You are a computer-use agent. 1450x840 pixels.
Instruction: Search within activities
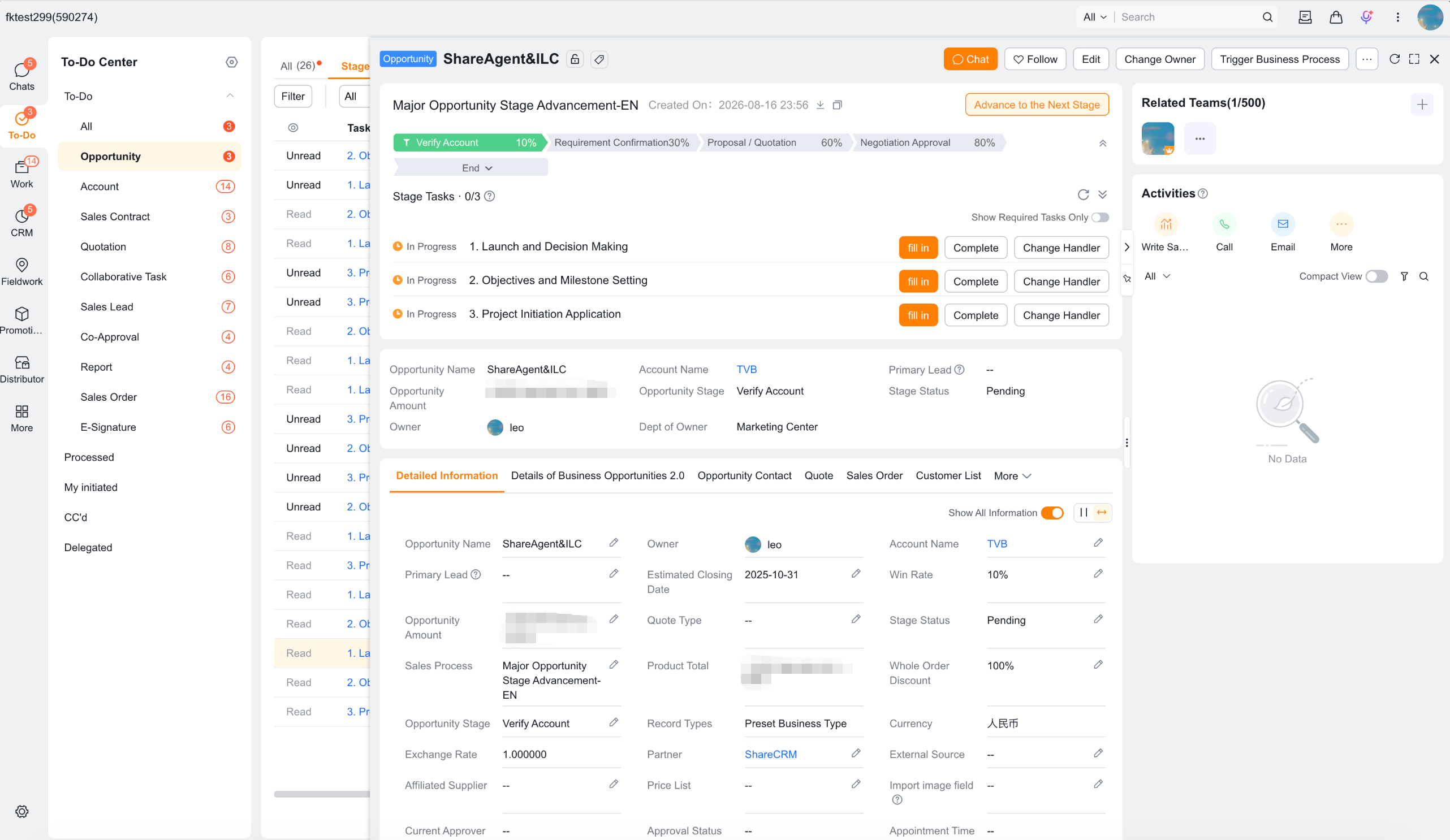(1423, 276)
